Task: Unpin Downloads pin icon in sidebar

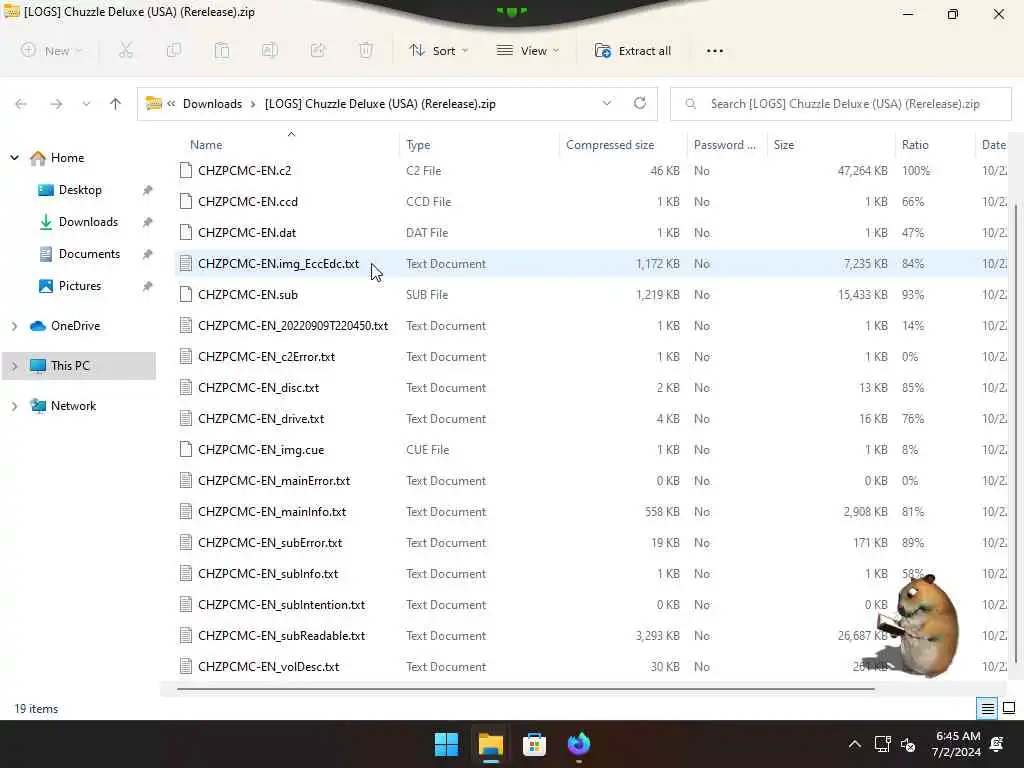Action: tap(148, 222)
